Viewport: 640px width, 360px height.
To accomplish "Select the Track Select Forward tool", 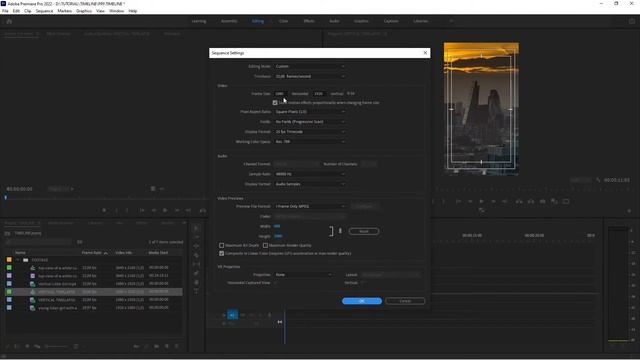I will point(196,237).
